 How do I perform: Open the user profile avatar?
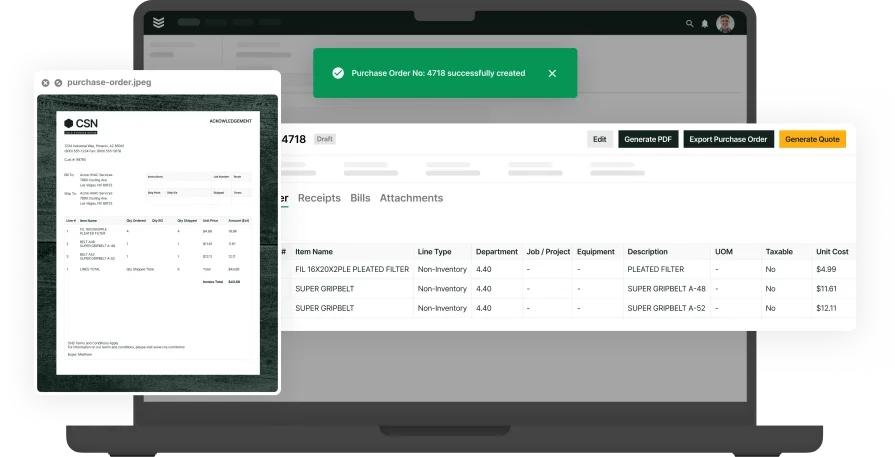(x=725, y=23)
